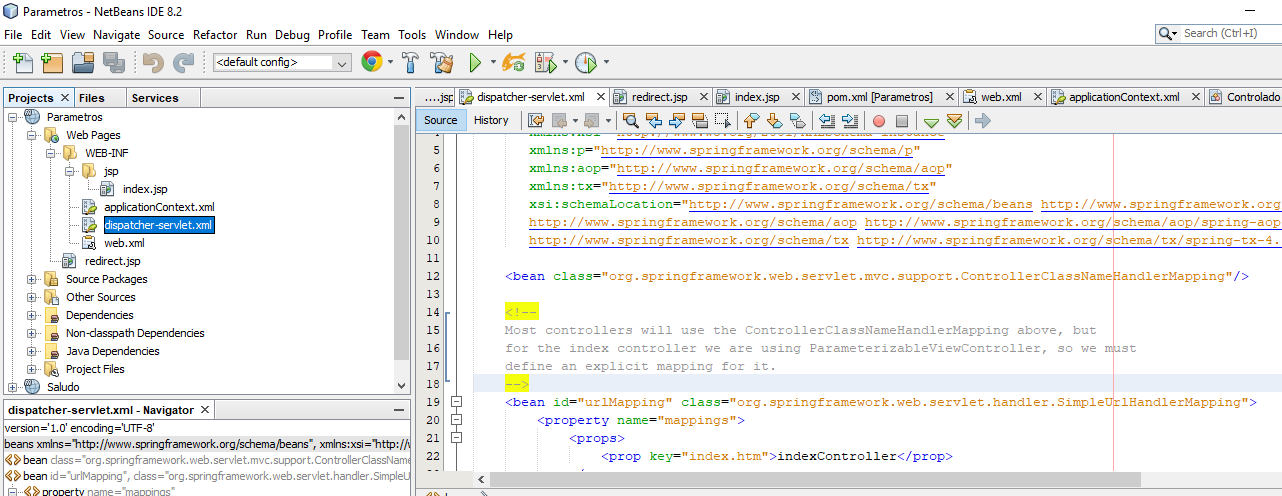Click the Validate XML double arrow icon
Screen dimensions: 1282x496
pos(954,121)
